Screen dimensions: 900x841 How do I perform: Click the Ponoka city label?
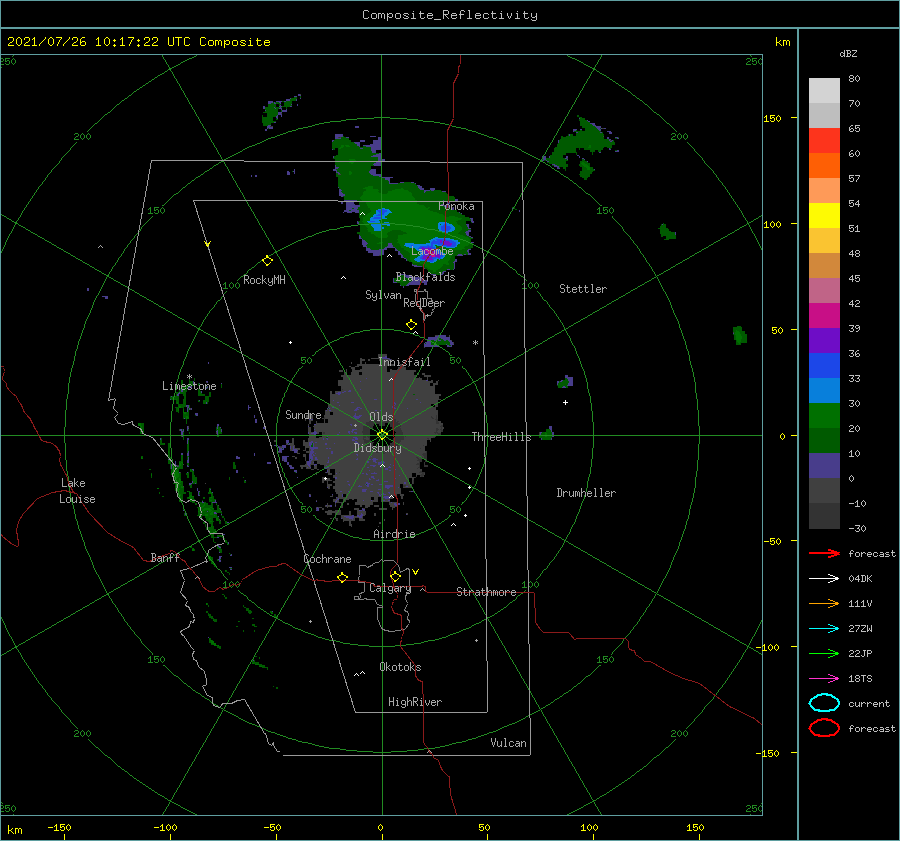coord(456,206)
